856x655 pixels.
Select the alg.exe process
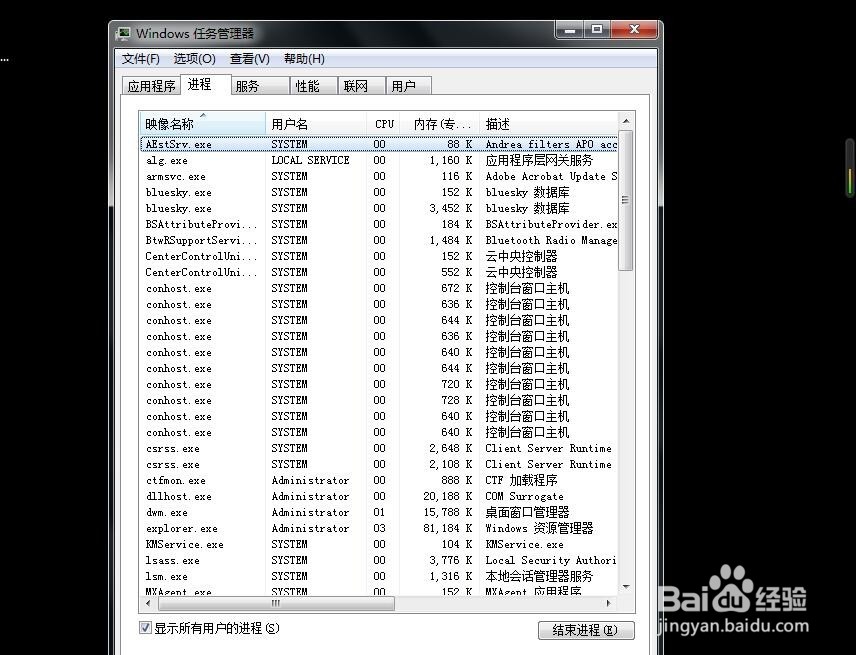point(379,160)
